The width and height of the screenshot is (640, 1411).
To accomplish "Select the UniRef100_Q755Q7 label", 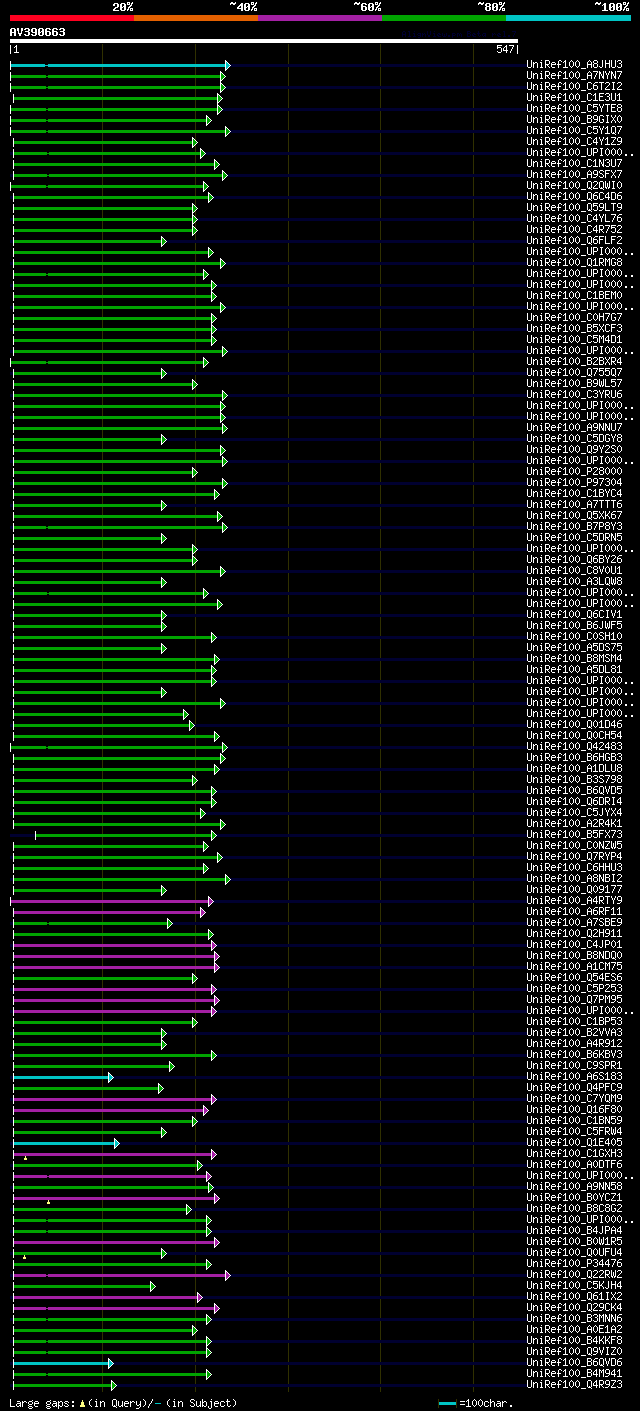I will point(575,372).
